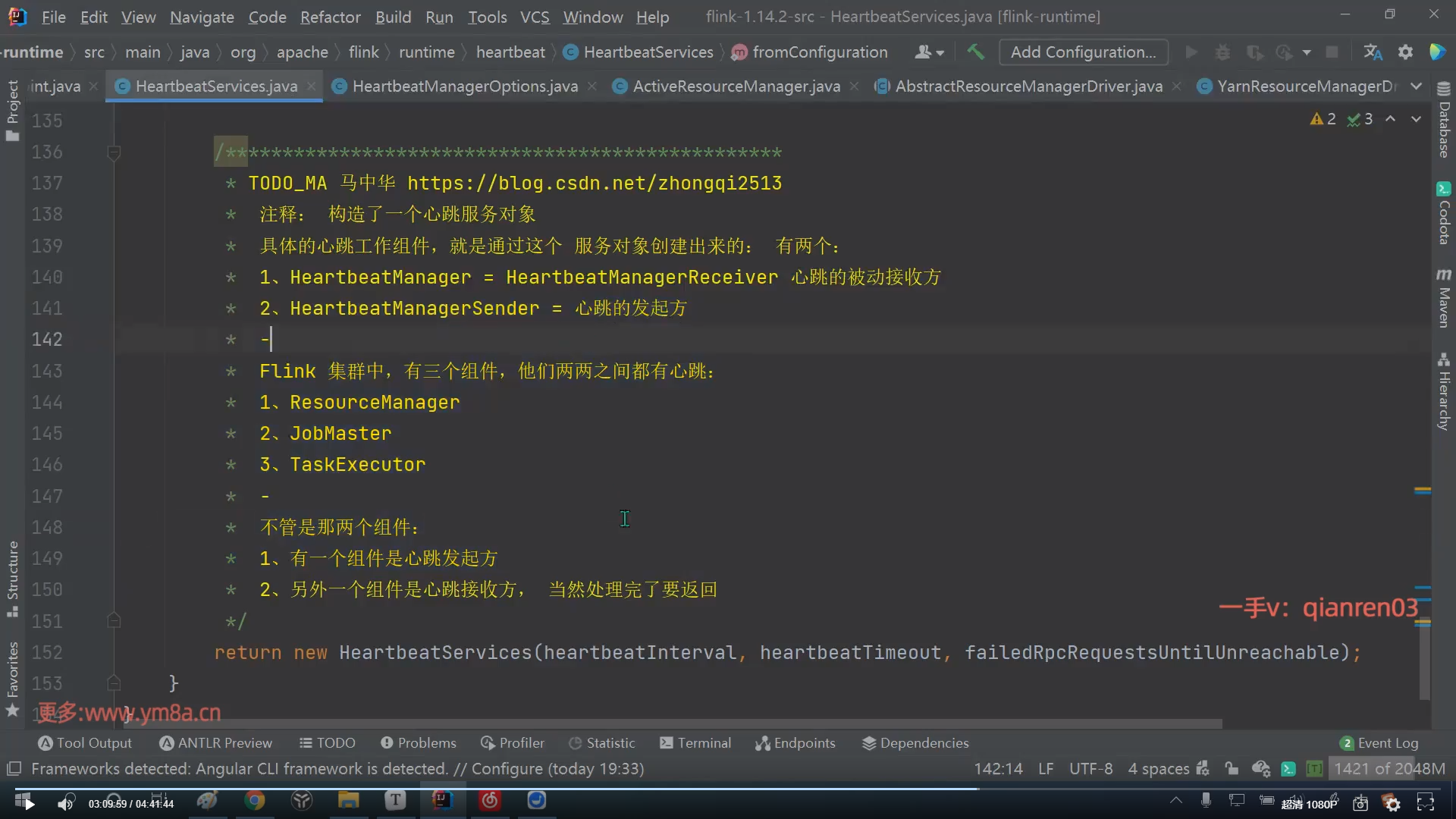Expand the hidden editor tabs chevron
1456x819 pixels.
click(1416, 86)
